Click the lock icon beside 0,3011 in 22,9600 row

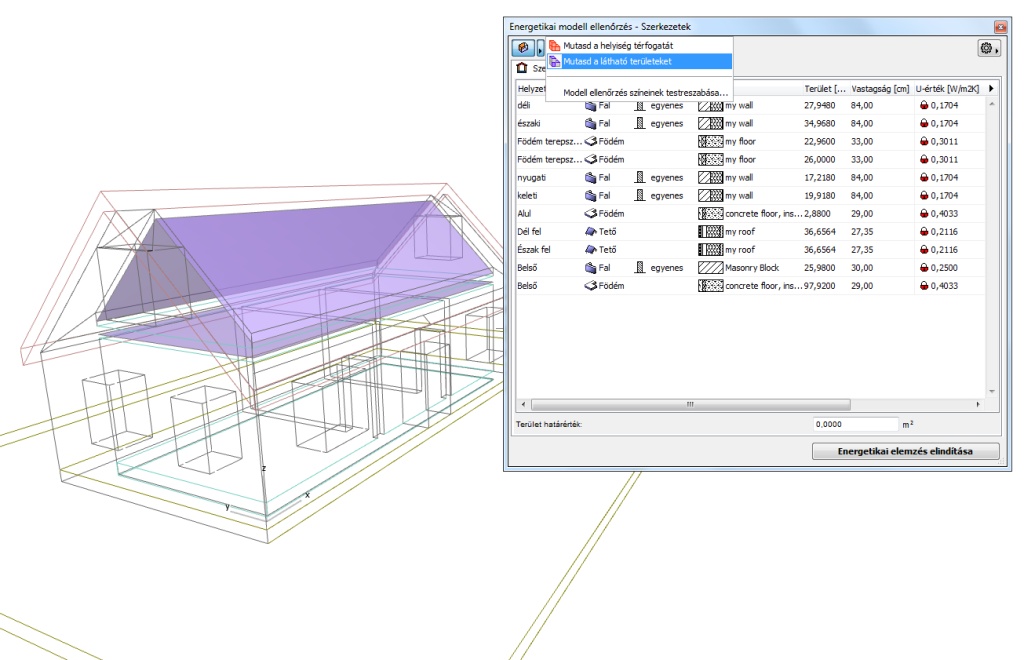pos(924,141)
